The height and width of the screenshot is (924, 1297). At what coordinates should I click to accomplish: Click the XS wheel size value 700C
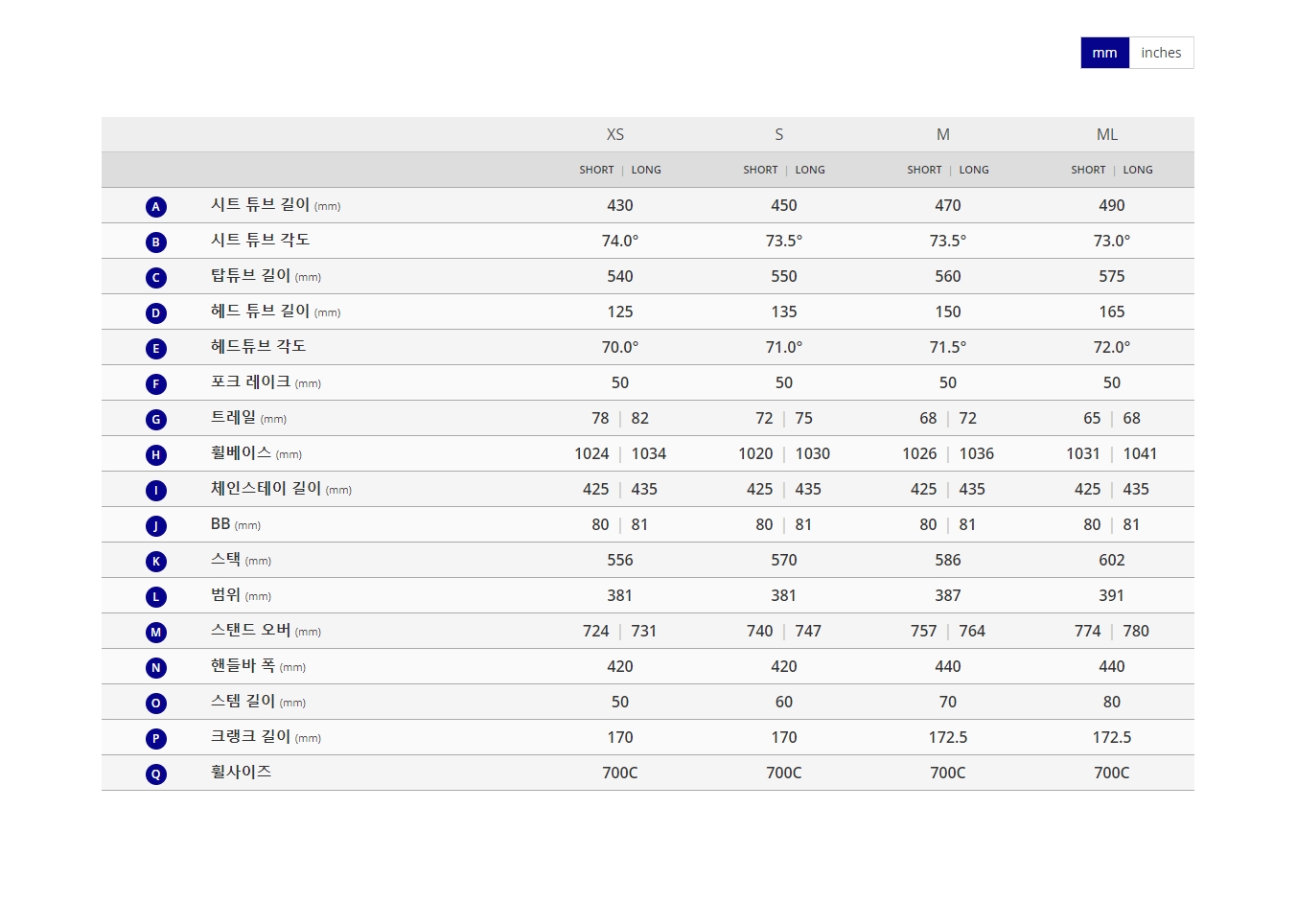point(620,773)
